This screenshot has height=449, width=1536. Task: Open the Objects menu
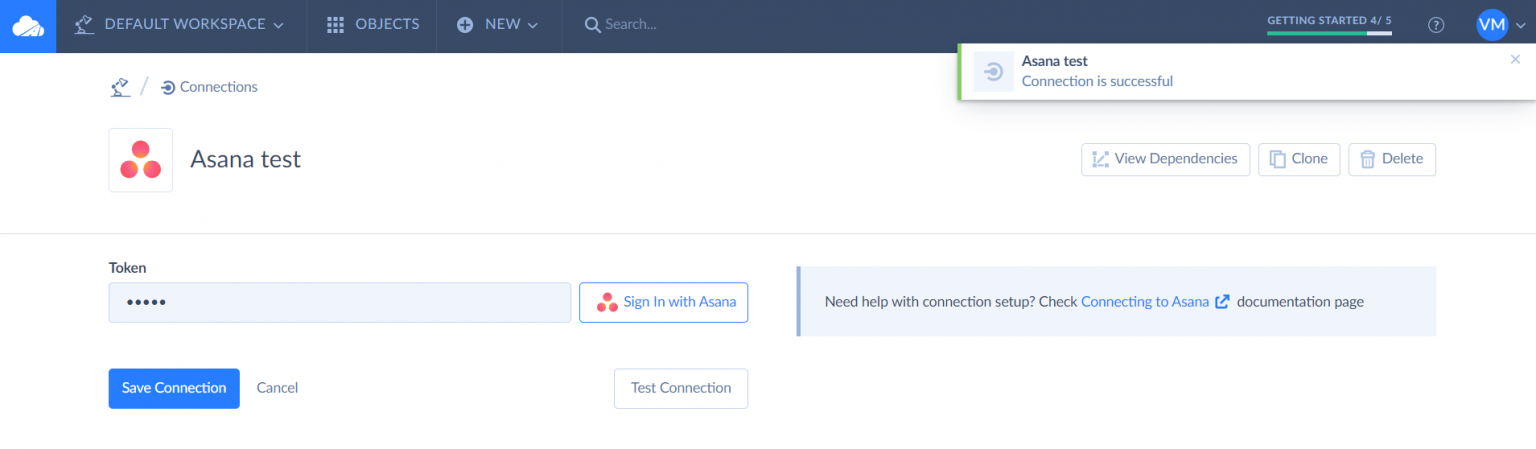pos(373,25)
